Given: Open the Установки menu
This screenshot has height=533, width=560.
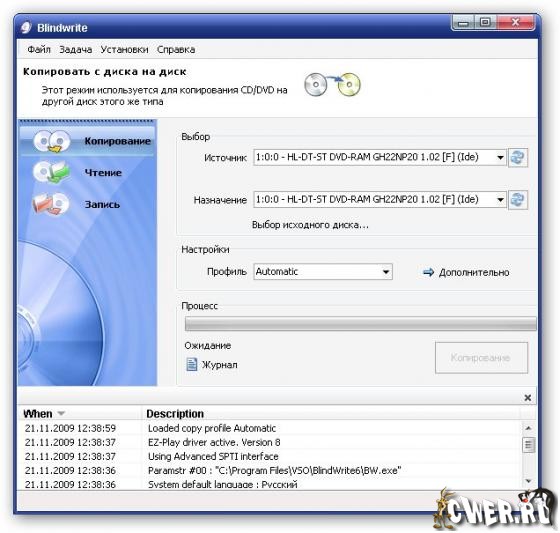Looking at the screenshot, I should click(124, 49).
